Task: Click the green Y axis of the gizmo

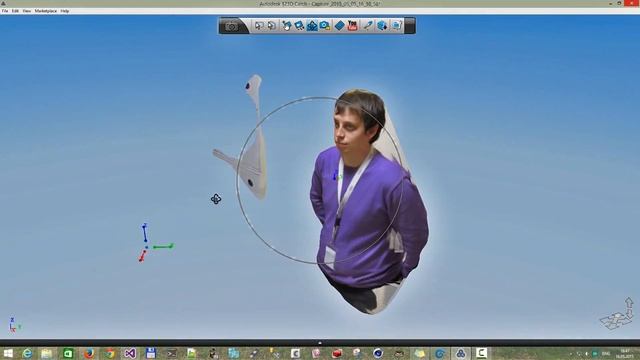Action: 163,247
